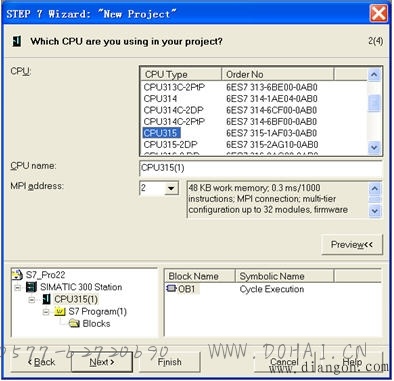Viewport: 394px width, 381px height.
Task: Select OB1 block name in block list
Action: point(187,289)
